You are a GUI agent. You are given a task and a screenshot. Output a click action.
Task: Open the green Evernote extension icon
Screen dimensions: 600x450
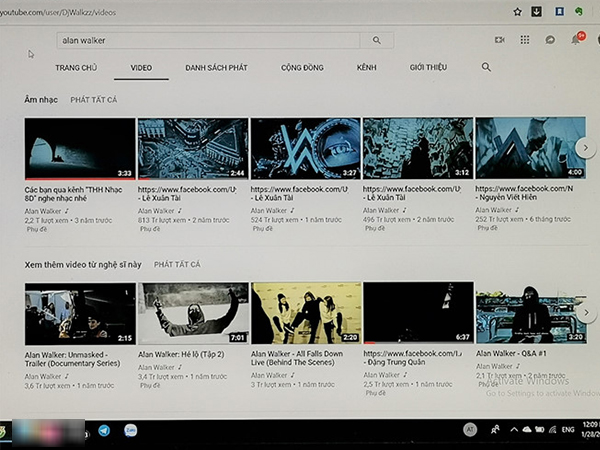click(x=579, y=11)
